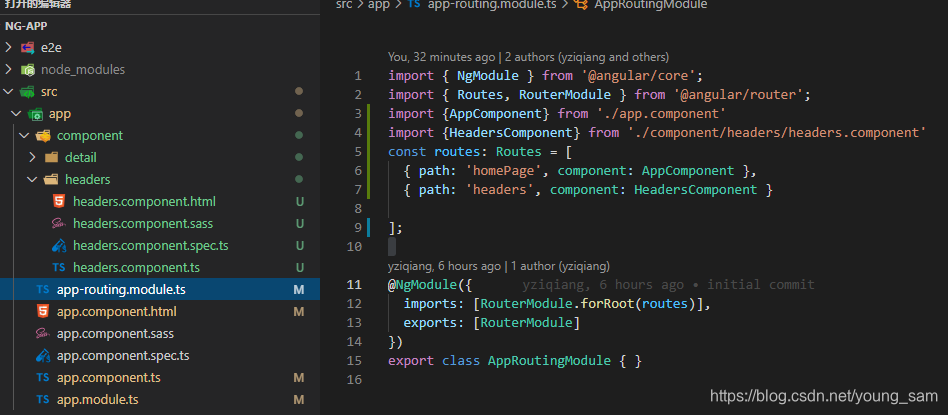Open headers.component.html file
Image resolution: width=948 pixels, height=415 pixels.
click(x=144, y=201)
